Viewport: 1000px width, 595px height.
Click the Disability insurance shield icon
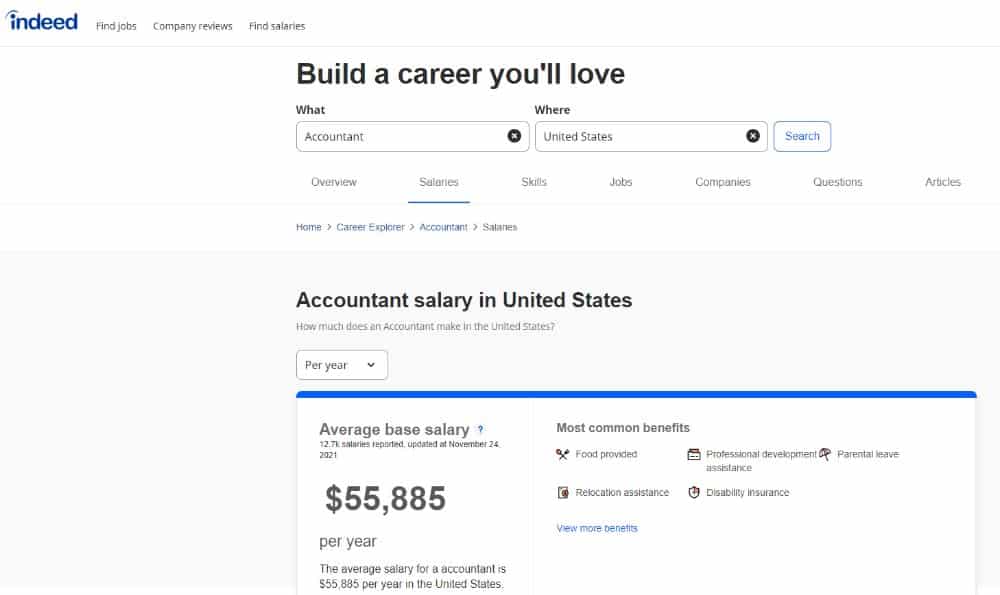694,492
